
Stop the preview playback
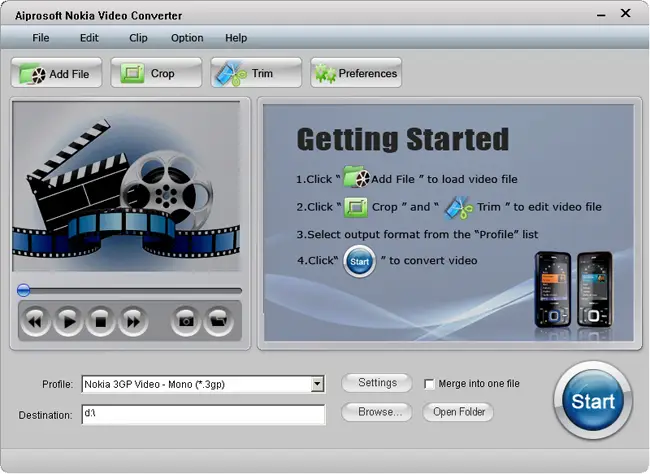click(100, 321)
